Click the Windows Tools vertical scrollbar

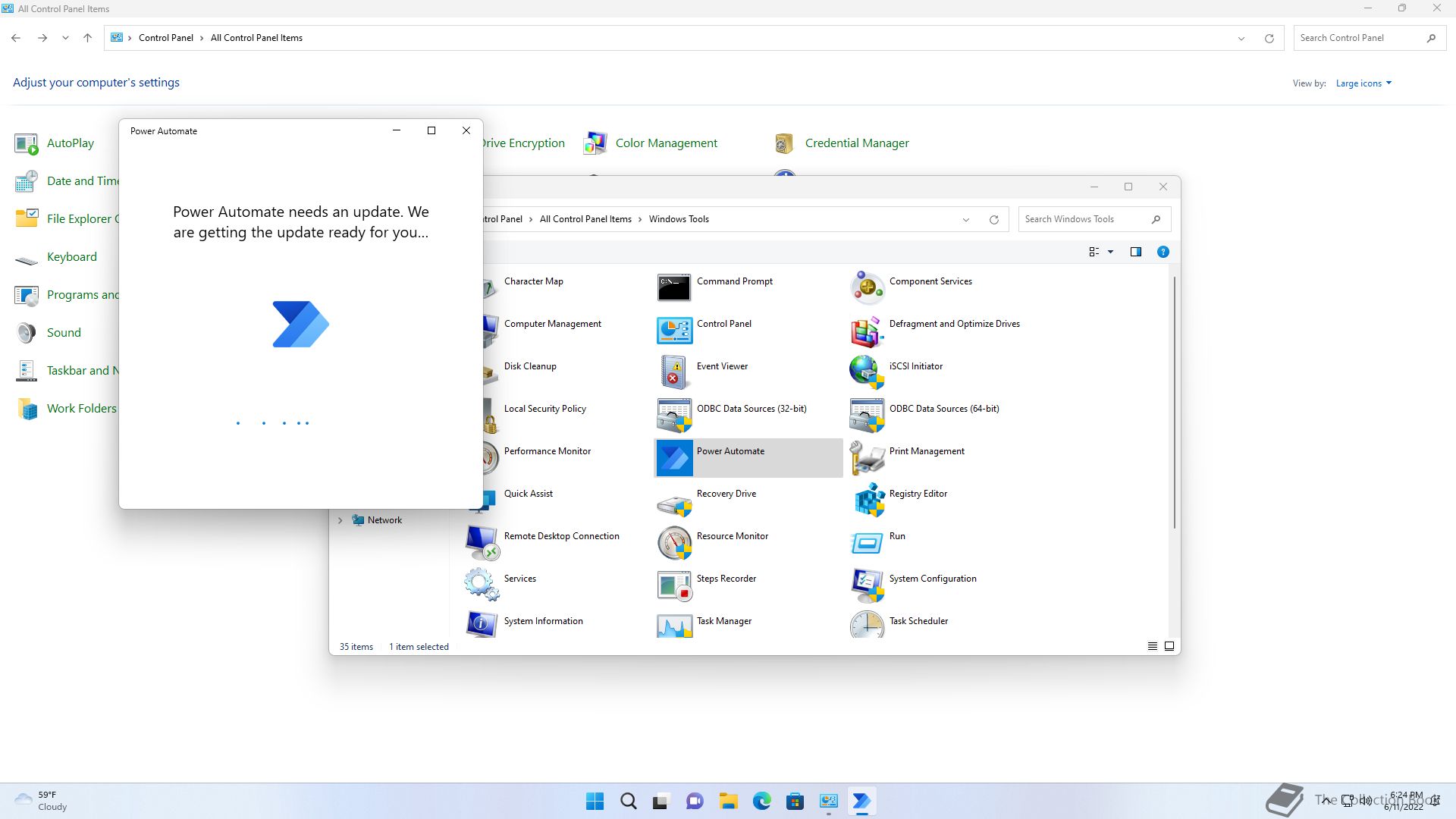pyautogui.click(x=1175, y=402)
